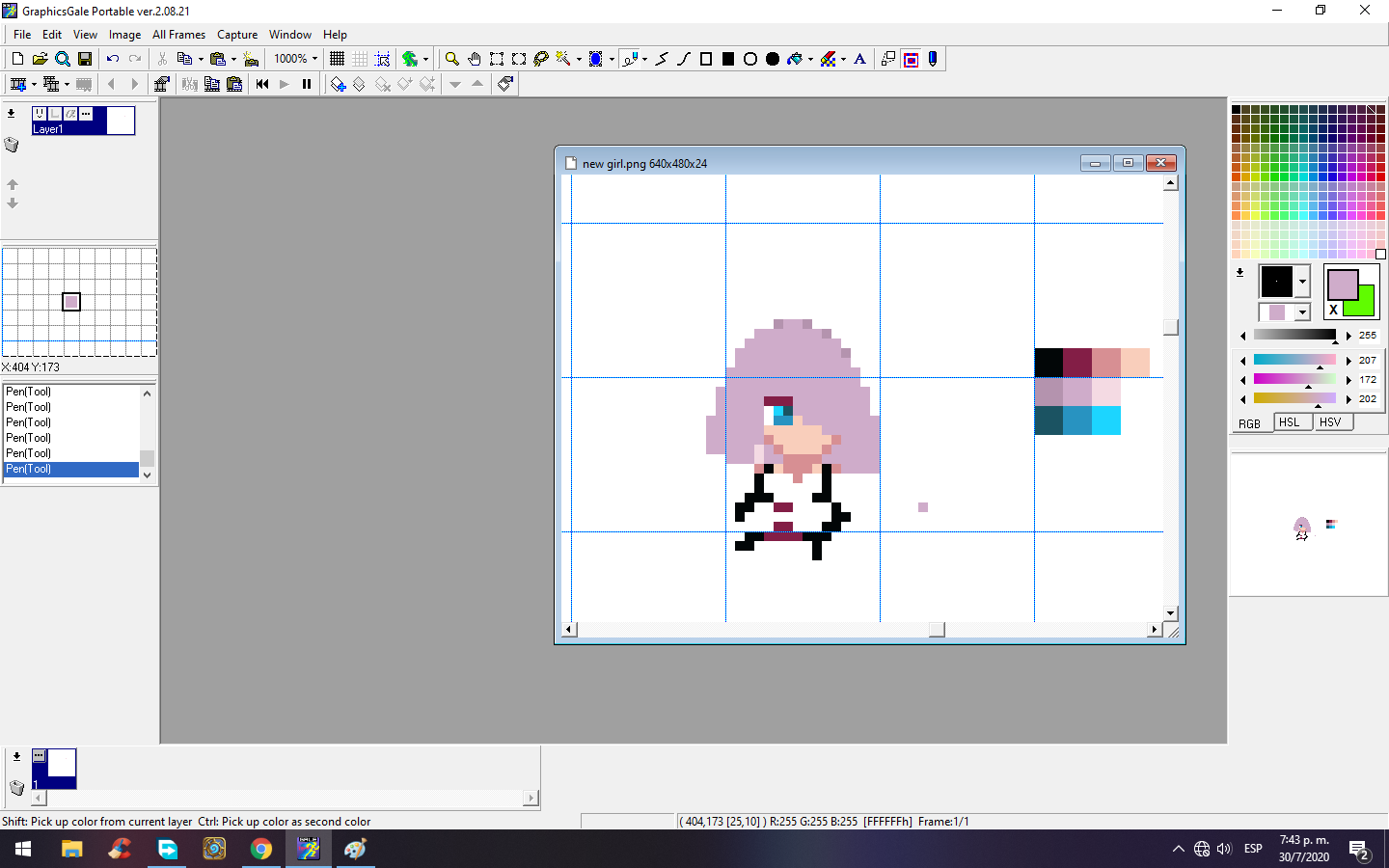Click the Windows Start button

coord(23,849)
